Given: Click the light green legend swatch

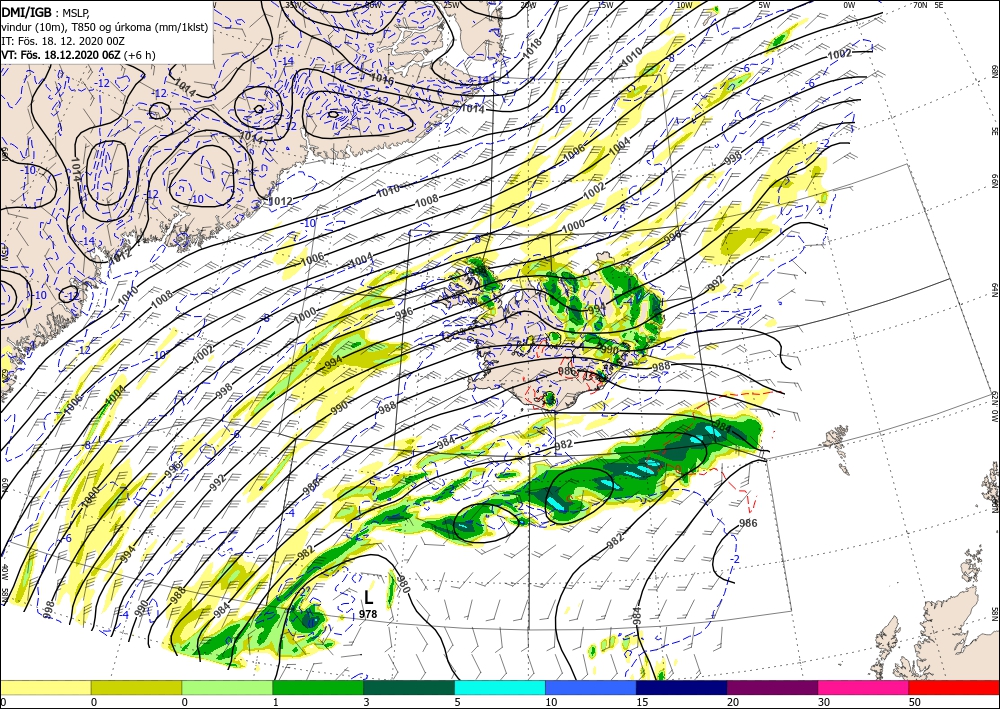Looking at the screenshot, I should pos(227,687).
